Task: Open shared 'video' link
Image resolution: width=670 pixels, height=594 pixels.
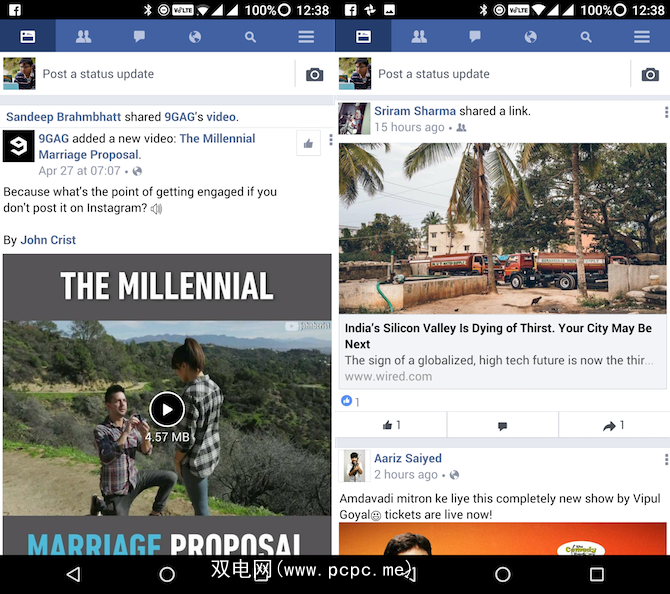Action: click(x=221, y=117)
